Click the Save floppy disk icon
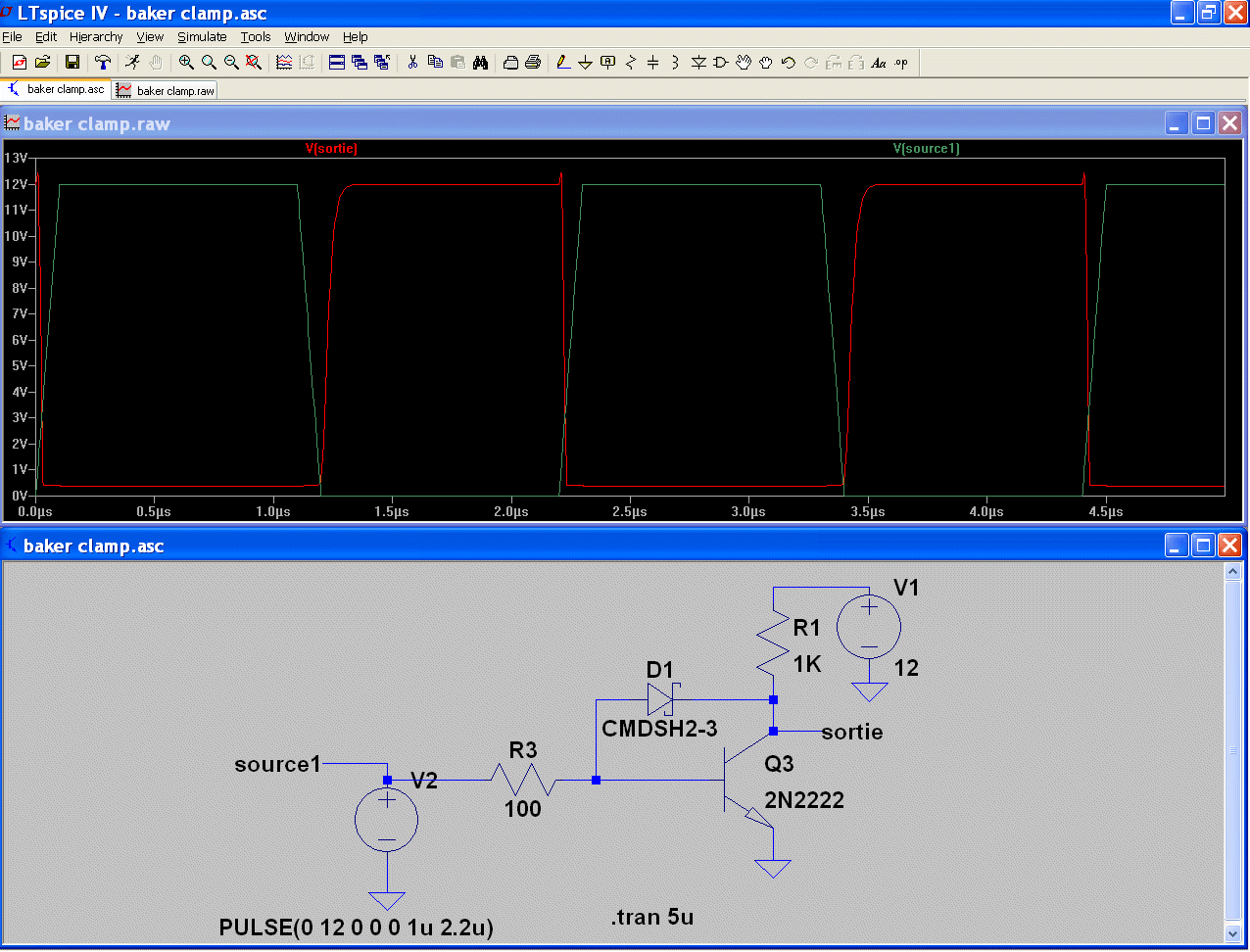Viewport: 1250px width, 952px height. 72,63
